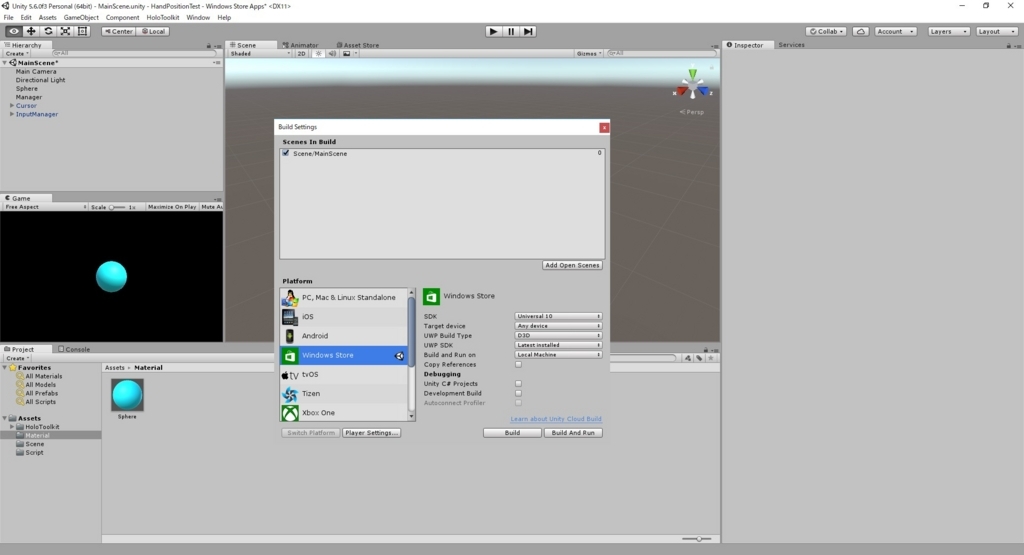Open Layers dropdown
Viewport: 1024px width, 555px height.
click(948, 31)
